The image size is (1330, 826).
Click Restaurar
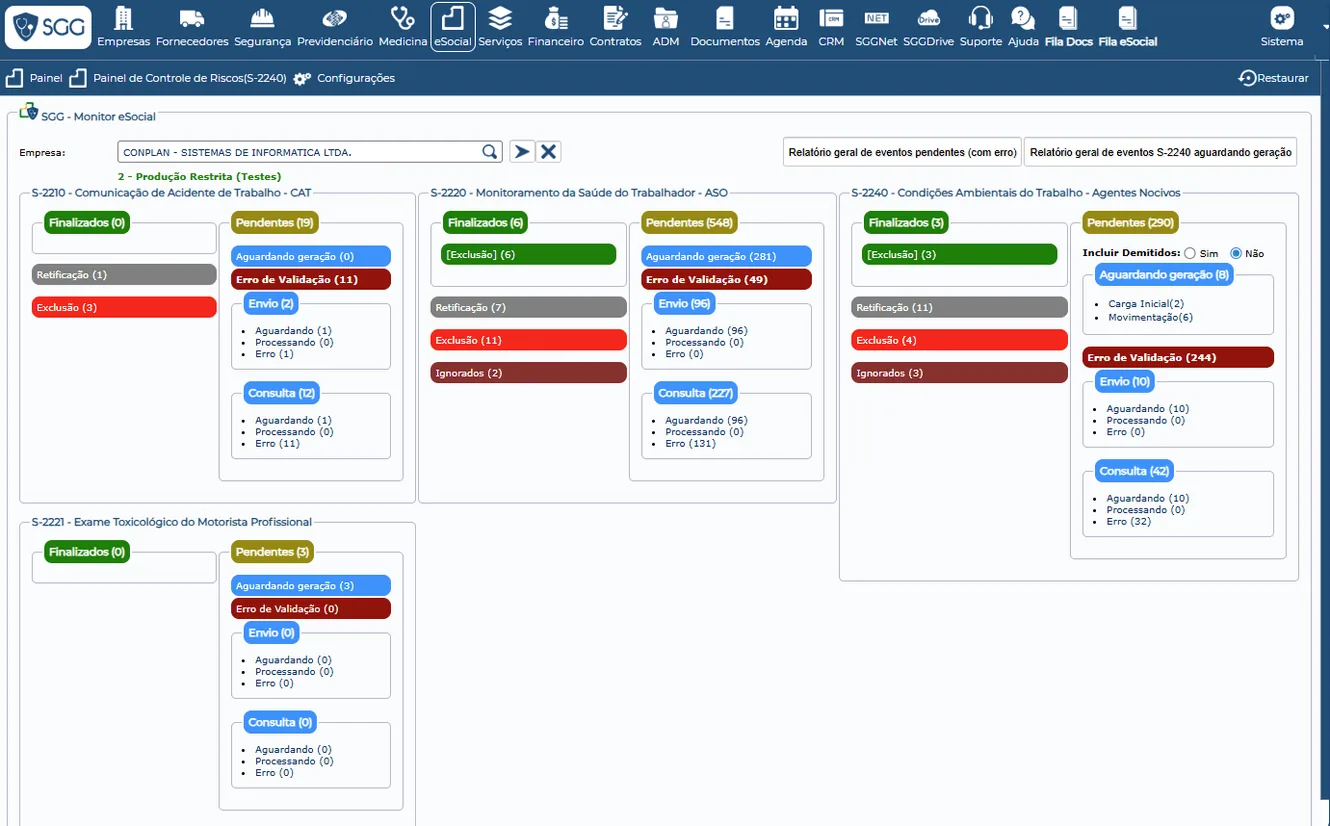coord(1273,78)
